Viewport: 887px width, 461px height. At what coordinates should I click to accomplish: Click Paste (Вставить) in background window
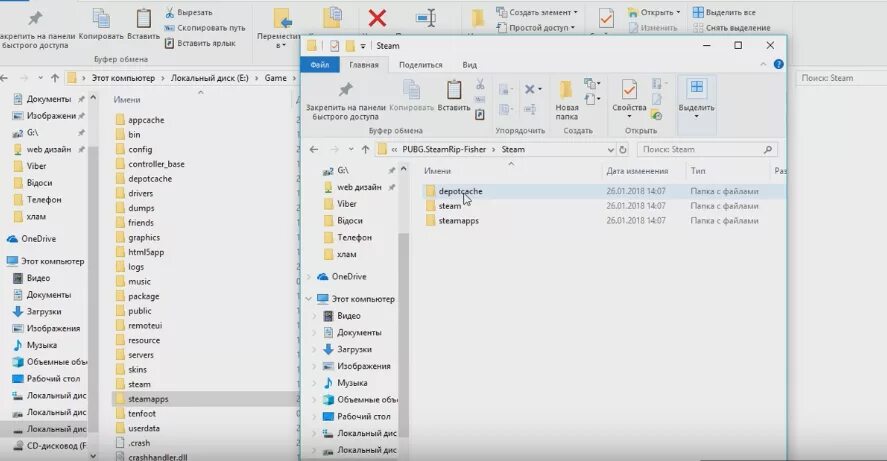(x=143, y=25)
